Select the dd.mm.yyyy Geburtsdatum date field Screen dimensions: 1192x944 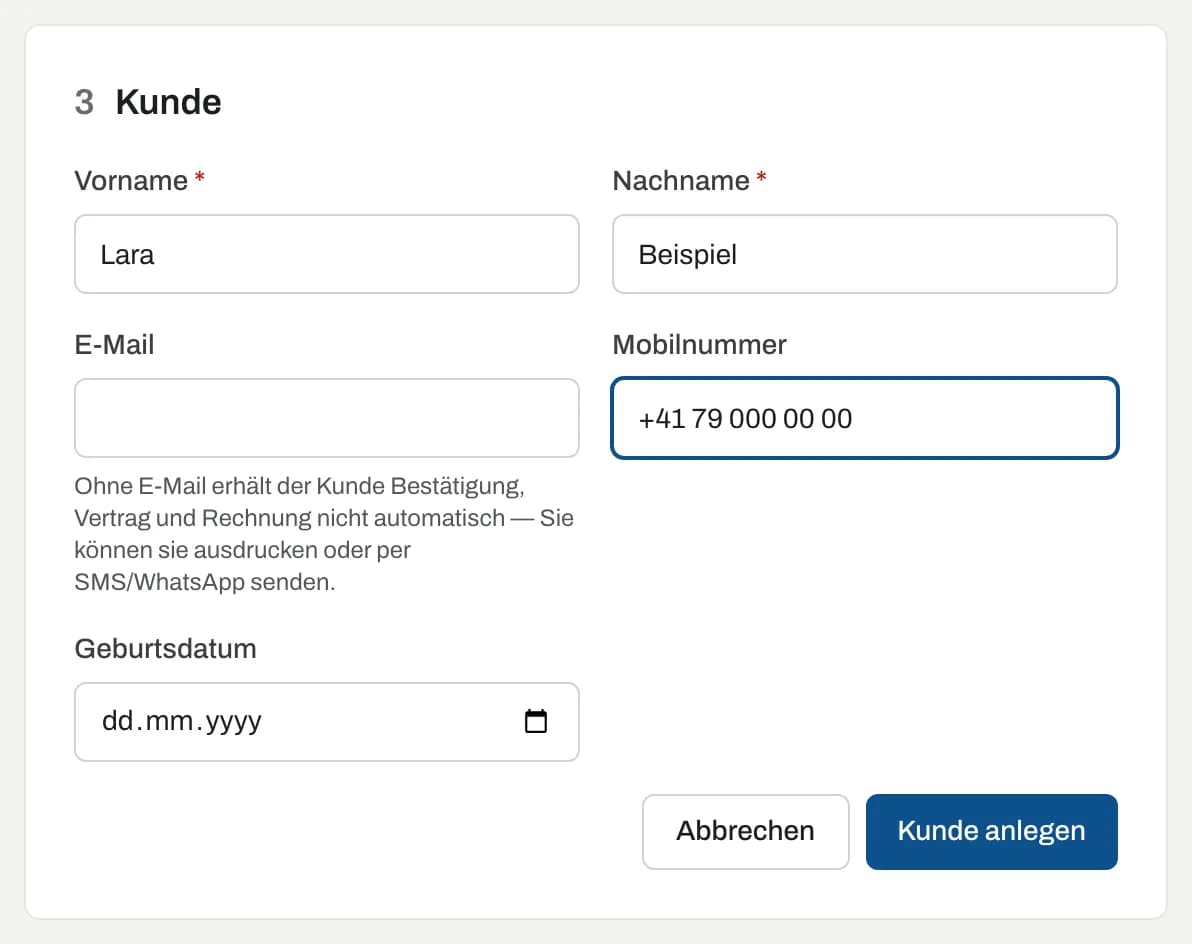[327, 721]
